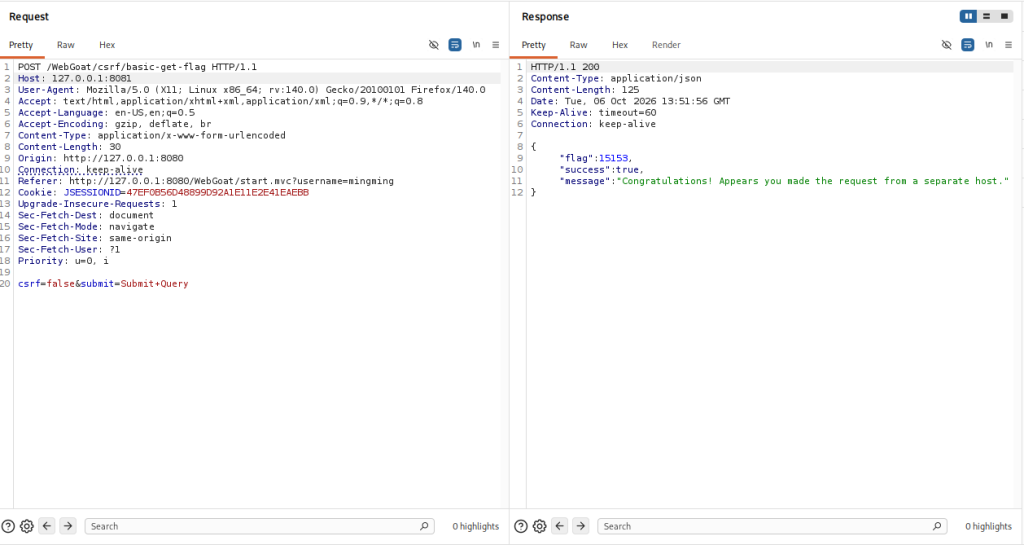Viewport: 1024px width, 545px height.
Task: Open Response search help icon
Action: click(520, 526)
